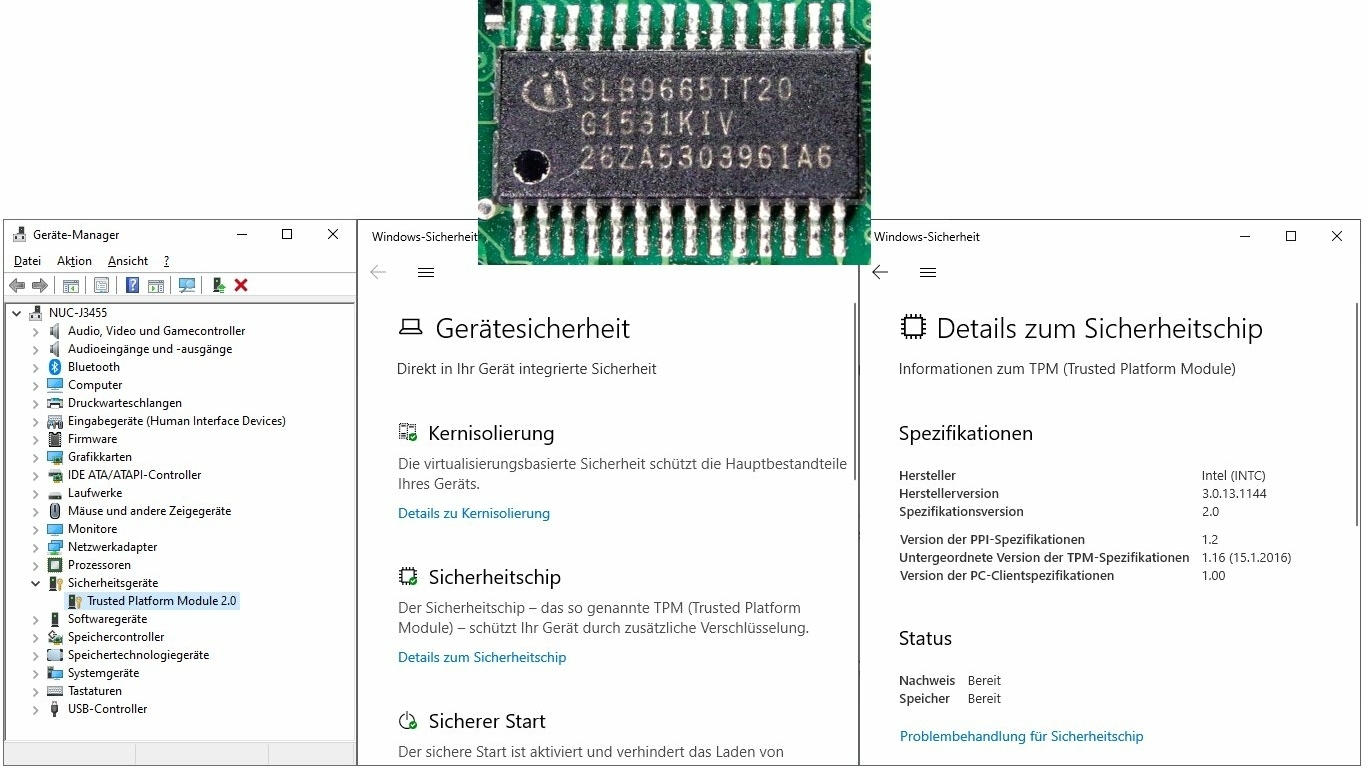The width and height of the screenshot is (1367, 768).
Task: Uninstall device using the red X icon
Action: (x=241, y=285)
